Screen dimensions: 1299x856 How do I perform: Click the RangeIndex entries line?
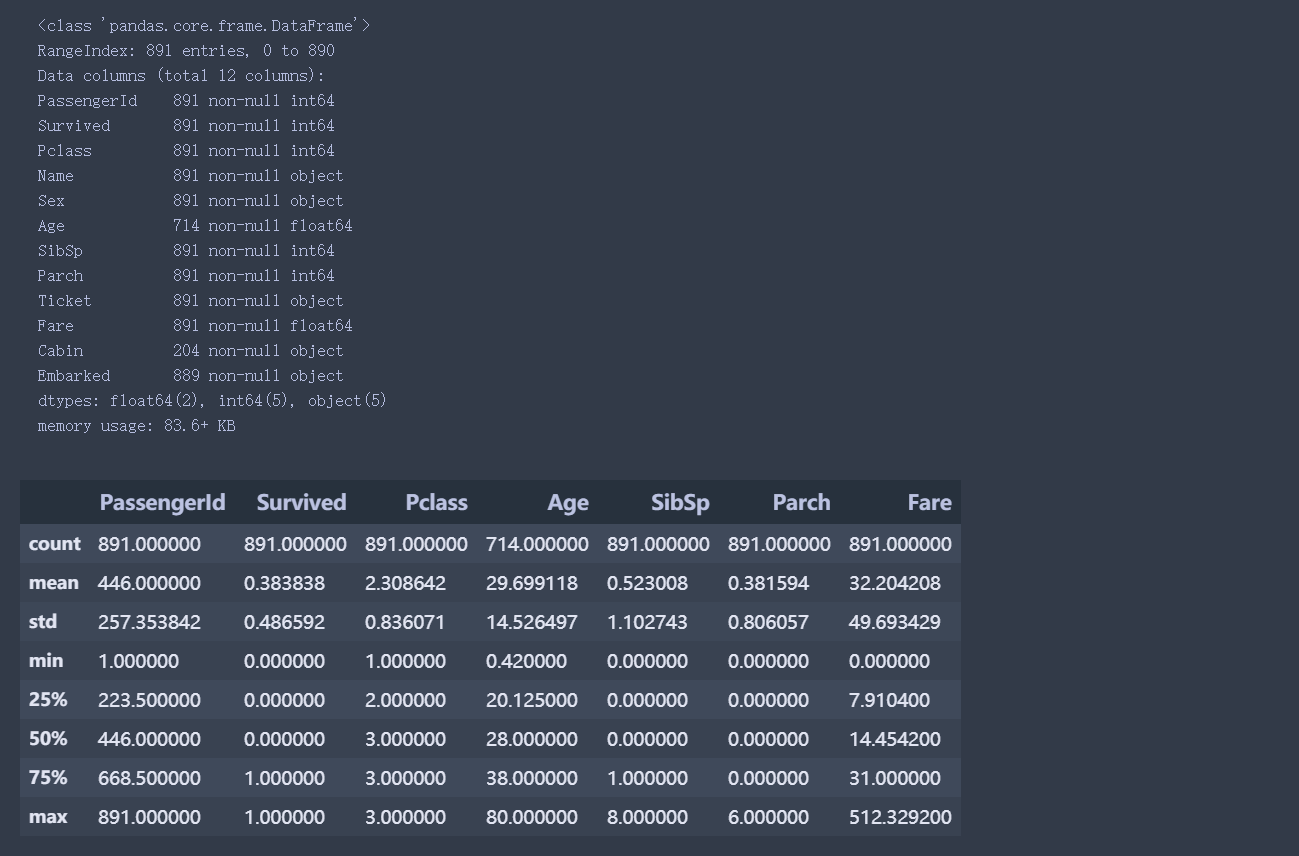[x=186, y=50]
